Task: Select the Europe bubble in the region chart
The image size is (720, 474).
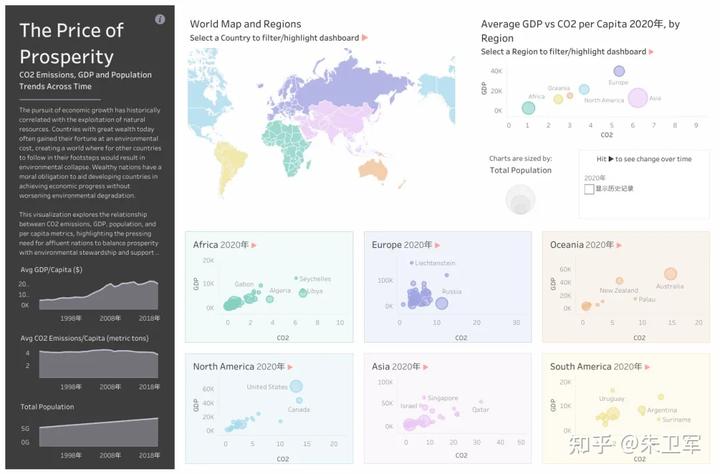Action: coord(619,71)
